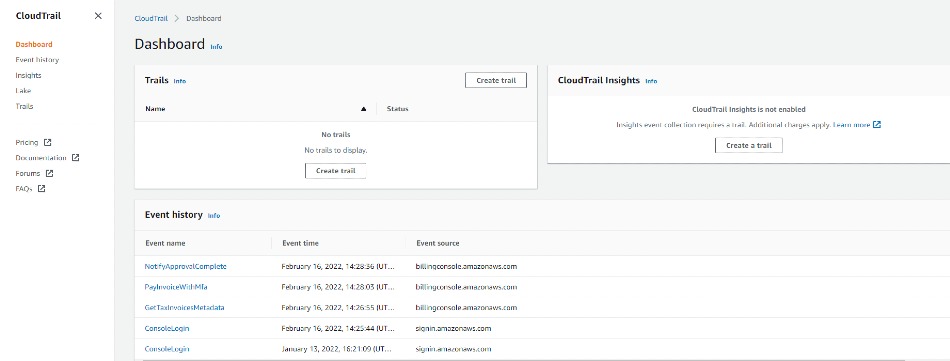The image size is (950, 361).
Task: Open Lake in the sidebar
Action: 23,91
